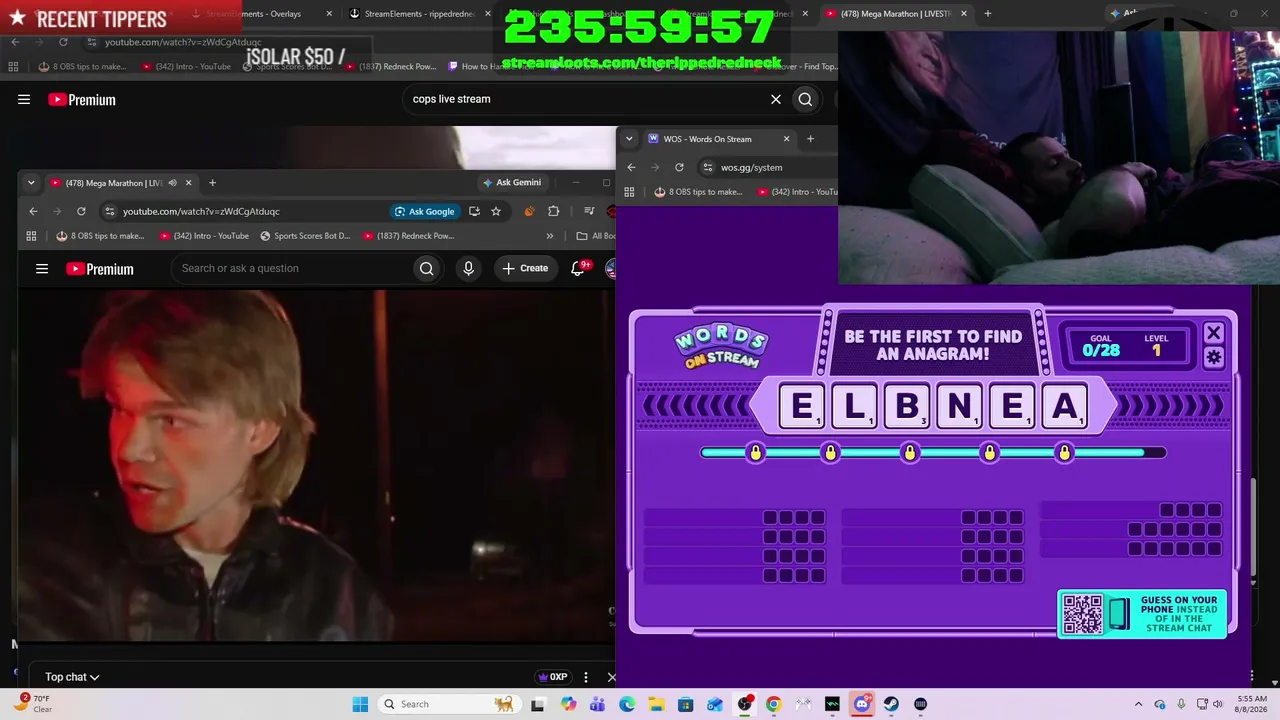Image resolution: width=1280 pixels, height=720 pixels.
Task: Open Discord from the taskbar
Action: tap(862, 704)
